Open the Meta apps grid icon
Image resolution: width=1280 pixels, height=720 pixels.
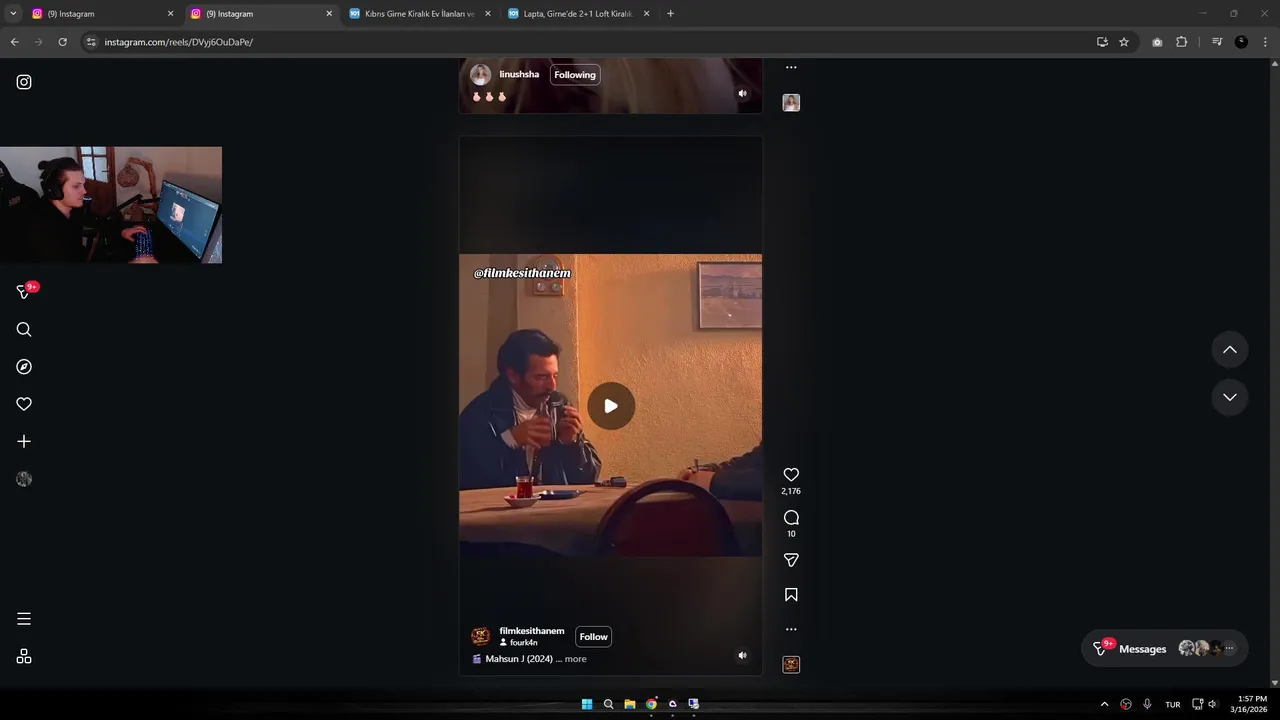click(24, 656)
